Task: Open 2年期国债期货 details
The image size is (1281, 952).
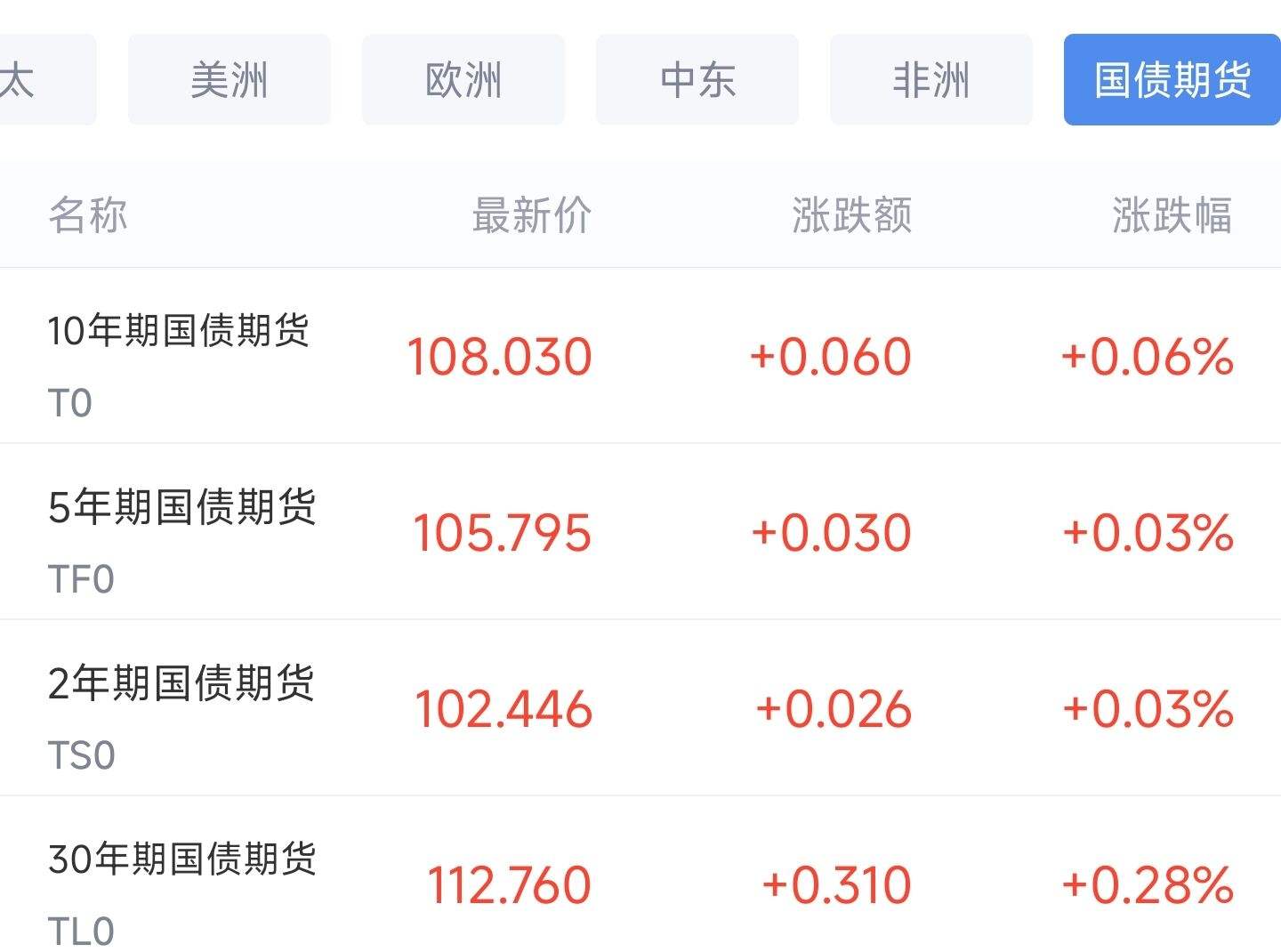Action: [x=181, y=683]
